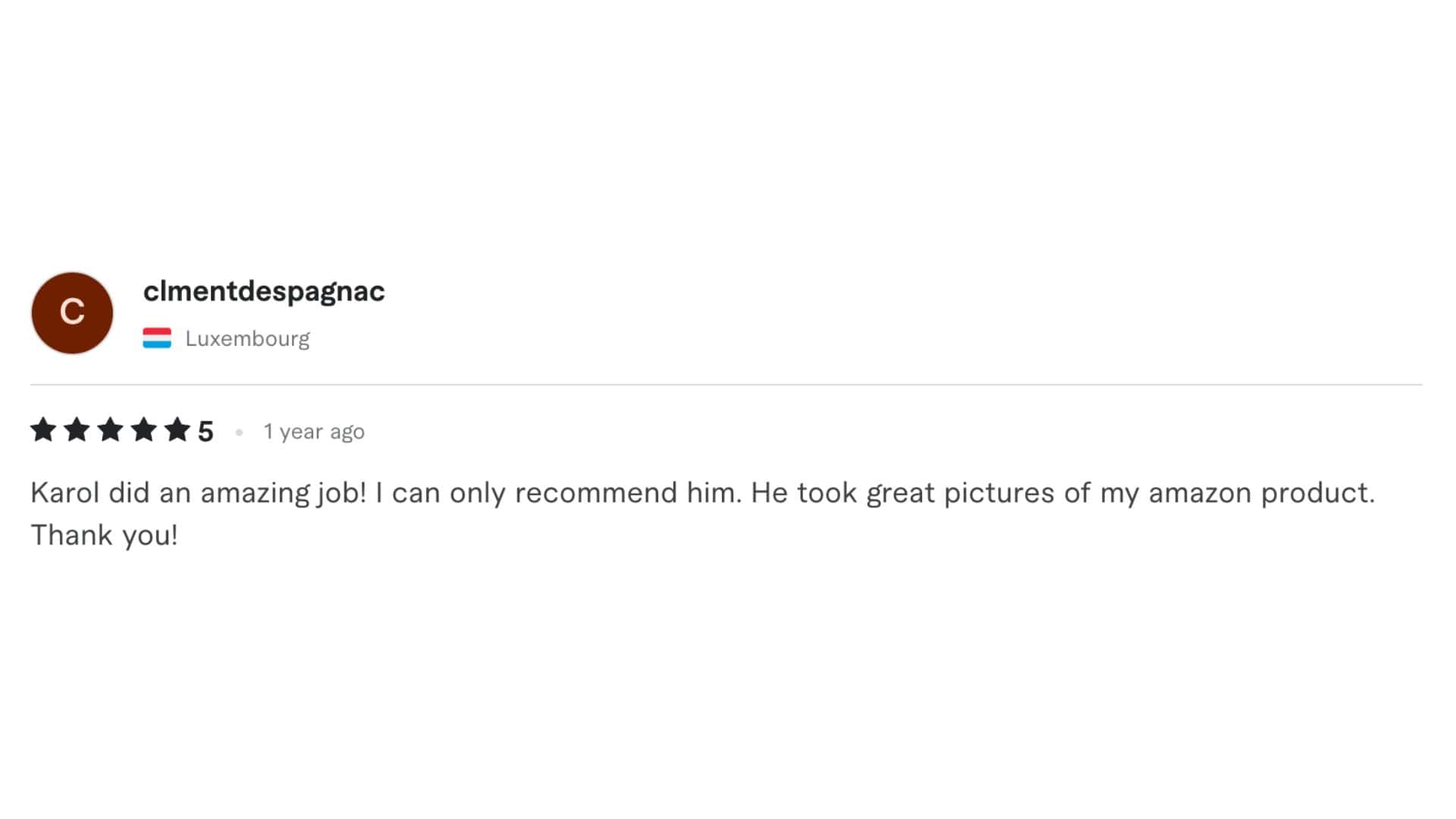Image resolution: width=1456 pixels, height=819 pixels.
Task: Click the '1 year ago' timestamp
Action: coord(314,432)
